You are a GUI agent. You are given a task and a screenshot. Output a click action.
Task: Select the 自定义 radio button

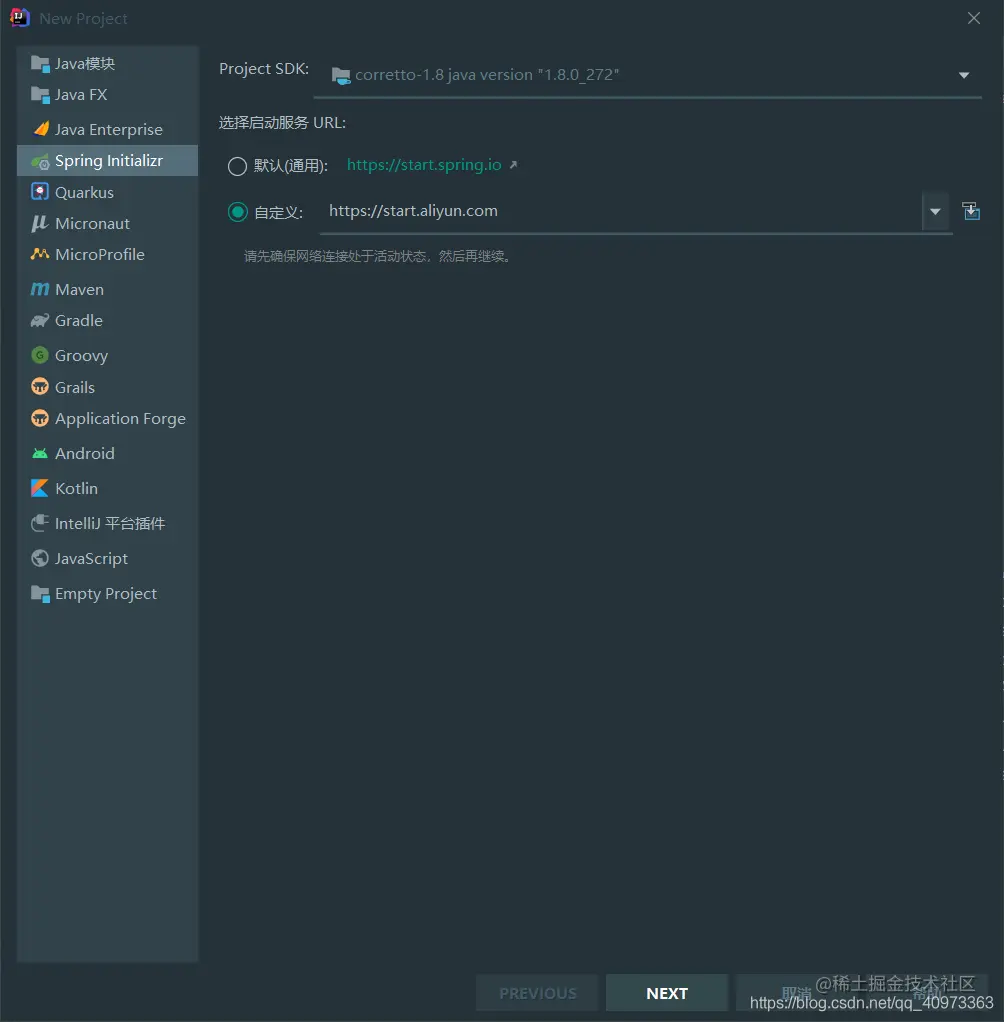tap(237, 212)
